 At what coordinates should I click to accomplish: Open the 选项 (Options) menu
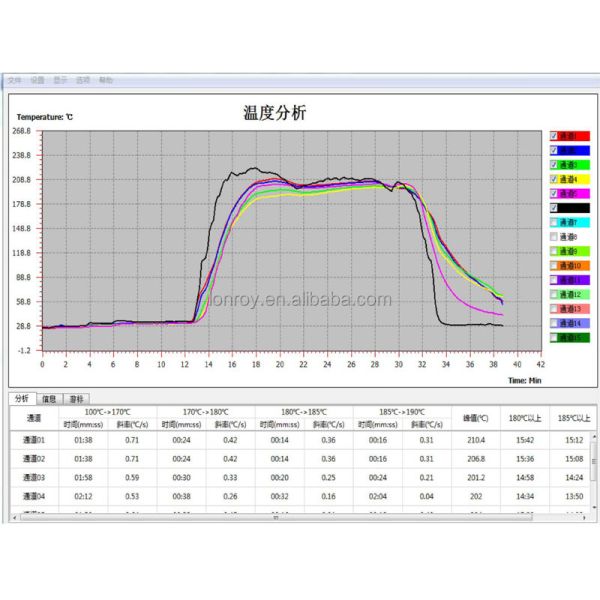click(83, 80)
